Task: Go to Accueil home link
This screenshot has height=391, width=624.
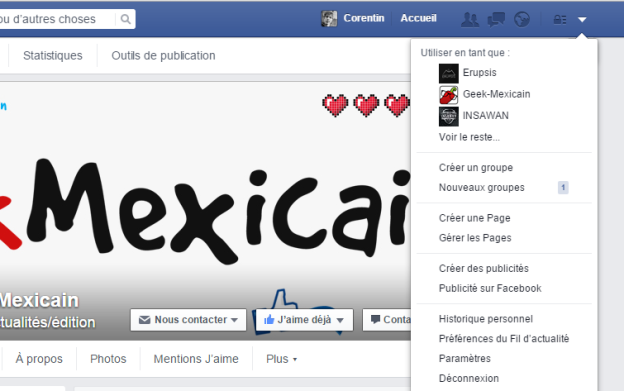Action: (x=418, y=18)
